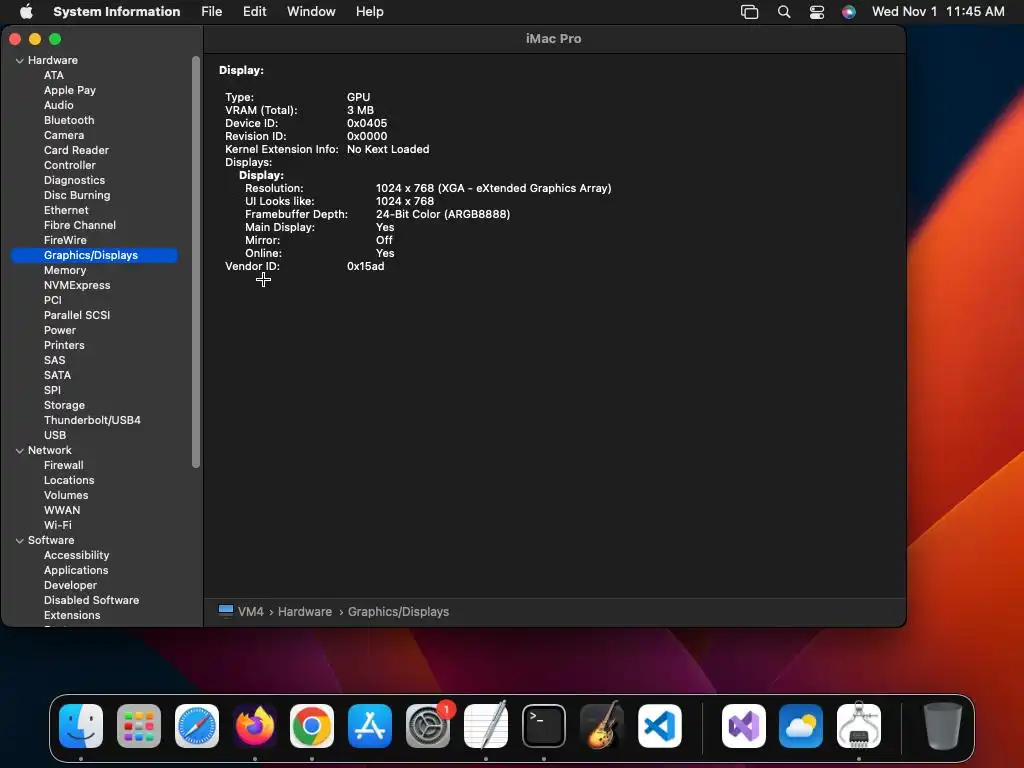1024x768 pixels.
Task: Click the Framebuffer Depth value 24-Bit Color
Action: [443, 214]
